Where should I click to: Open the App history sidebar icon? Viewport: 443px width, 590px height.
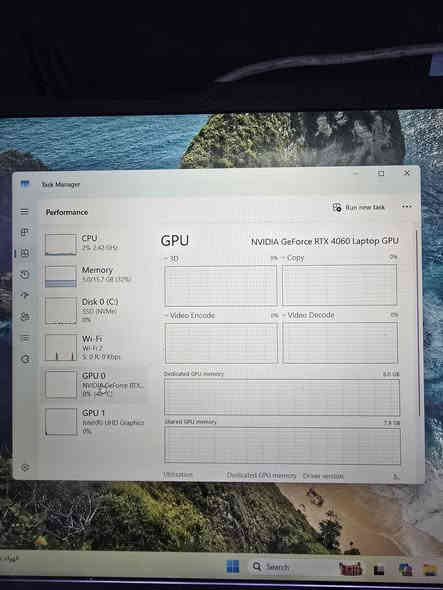25,274
